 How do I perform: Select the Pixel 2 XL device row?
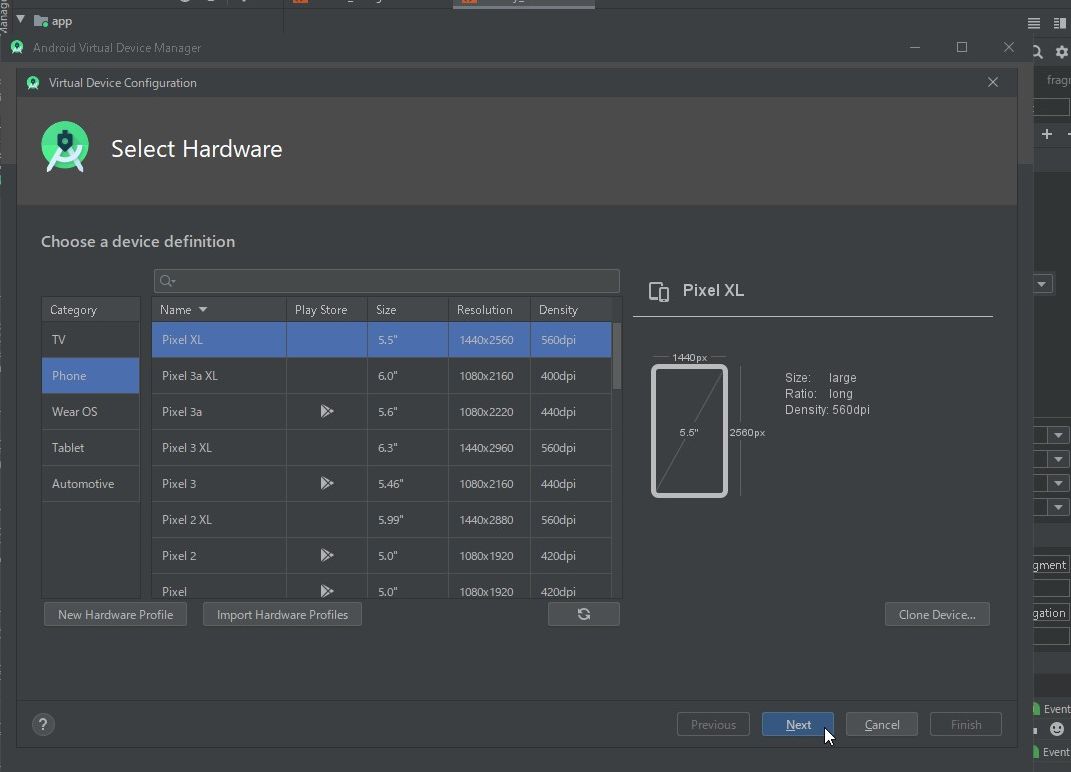[220, 519]
